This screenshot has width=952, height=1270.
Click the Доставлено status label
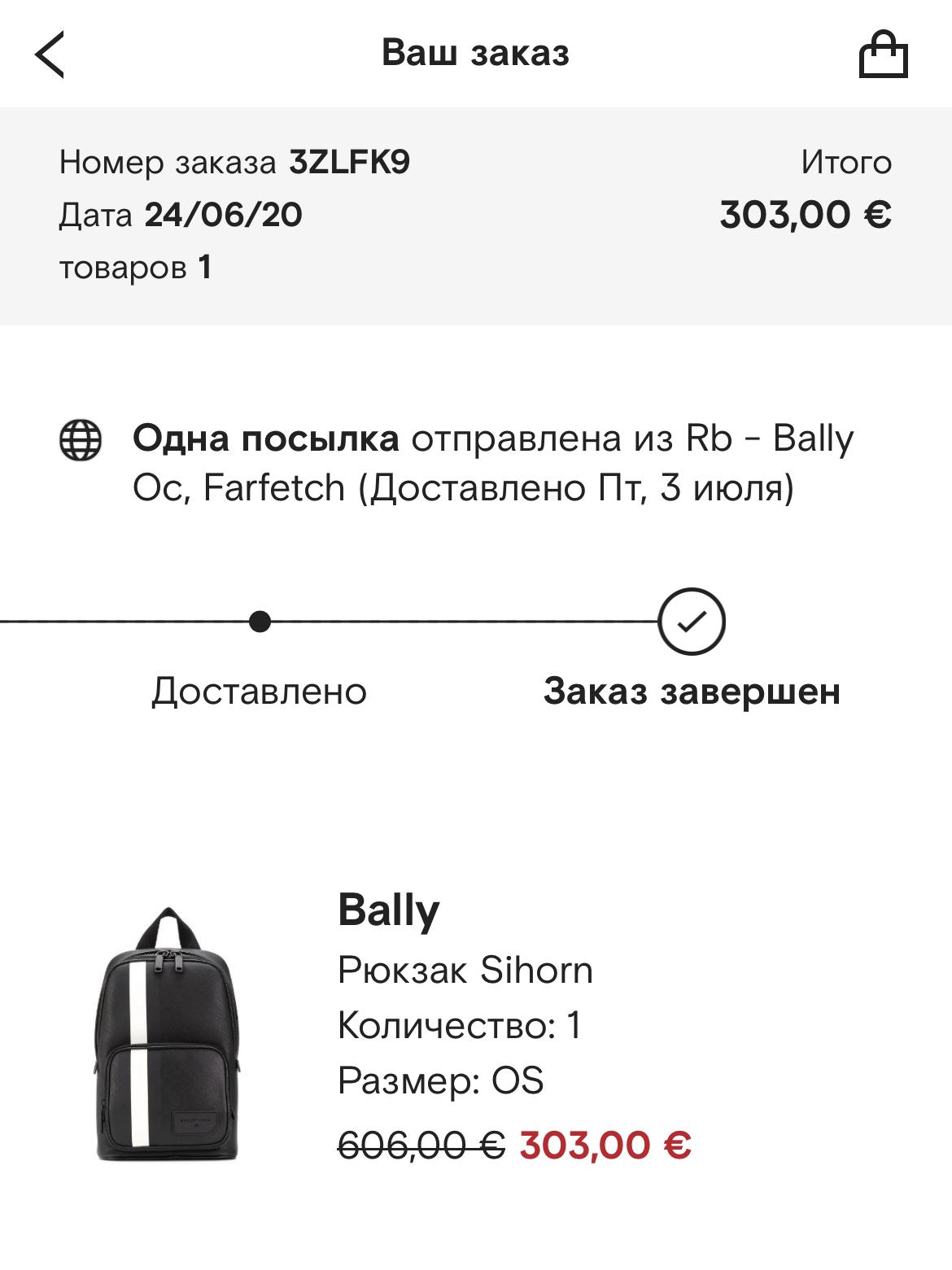coord(260,692)
